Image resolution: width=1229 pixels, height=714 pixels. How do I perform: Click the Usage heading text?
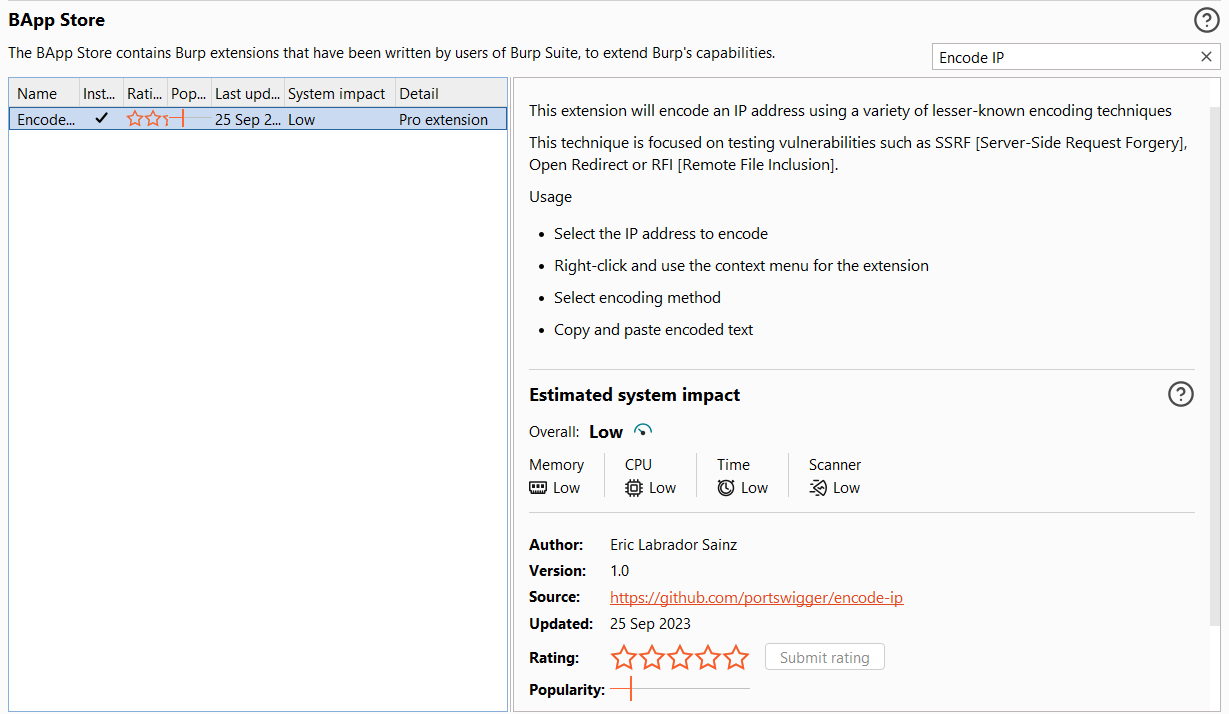(x=550, y=197)
